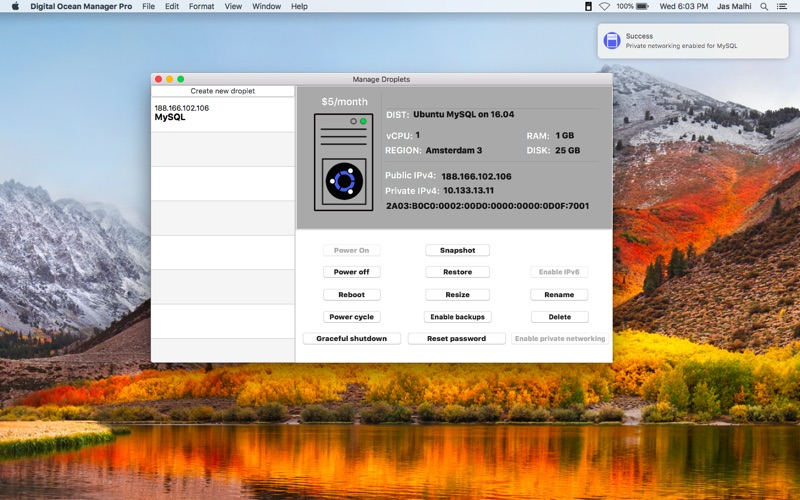Click the app icon in Success notification

point(612,40)
